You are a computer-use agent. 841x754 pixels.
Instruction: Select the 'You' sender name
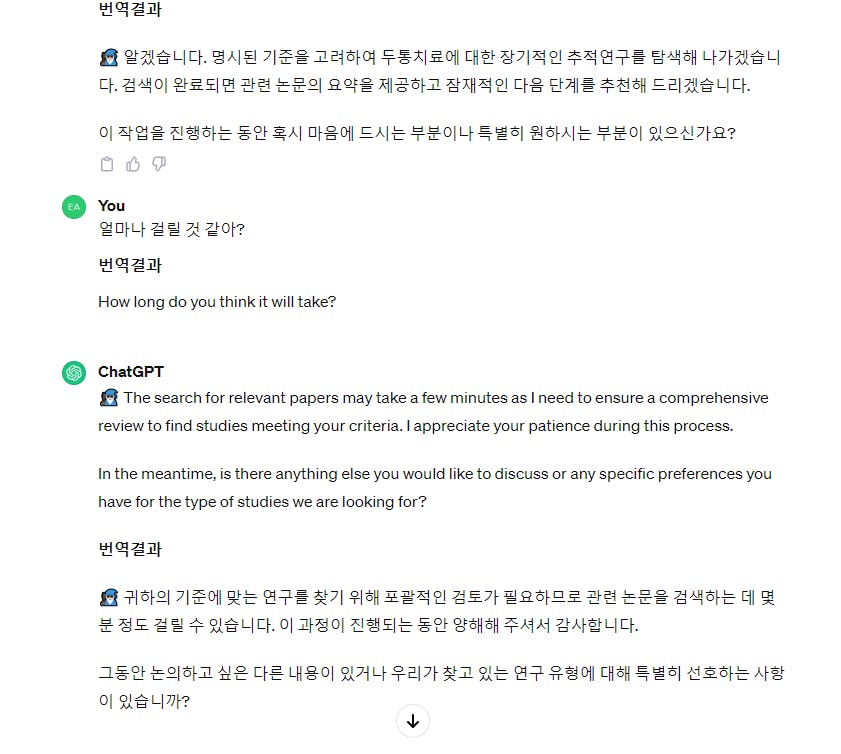112,206
